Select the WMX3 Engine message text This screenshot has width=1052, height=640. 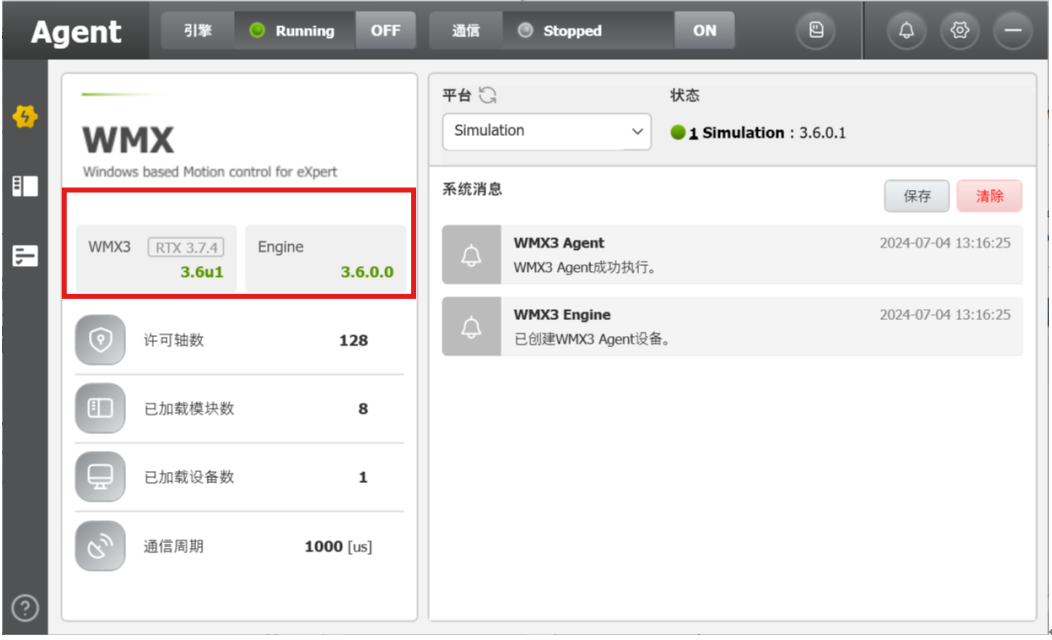point(592,339)
